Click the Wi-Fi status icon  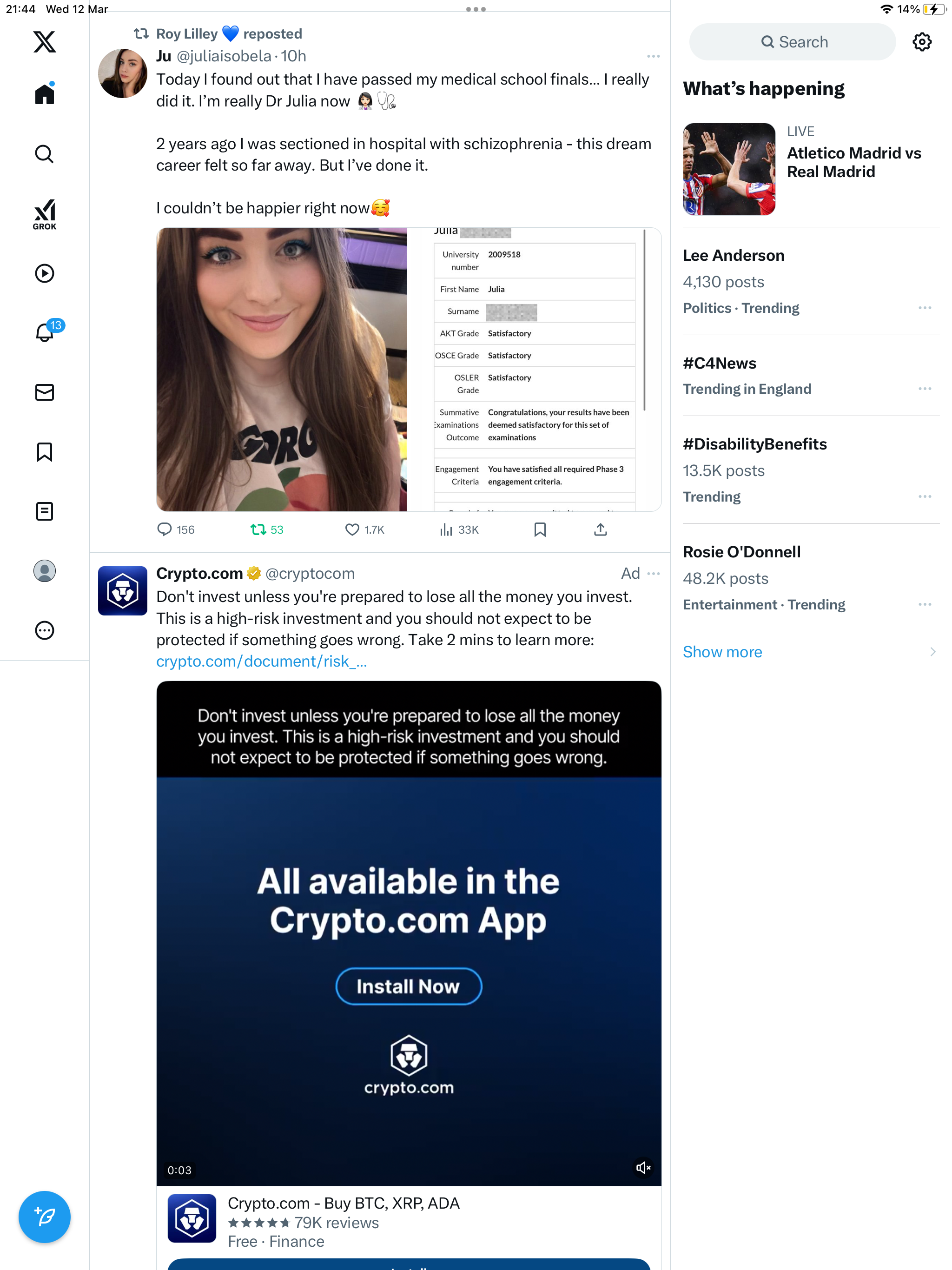(x=886, y=9)
